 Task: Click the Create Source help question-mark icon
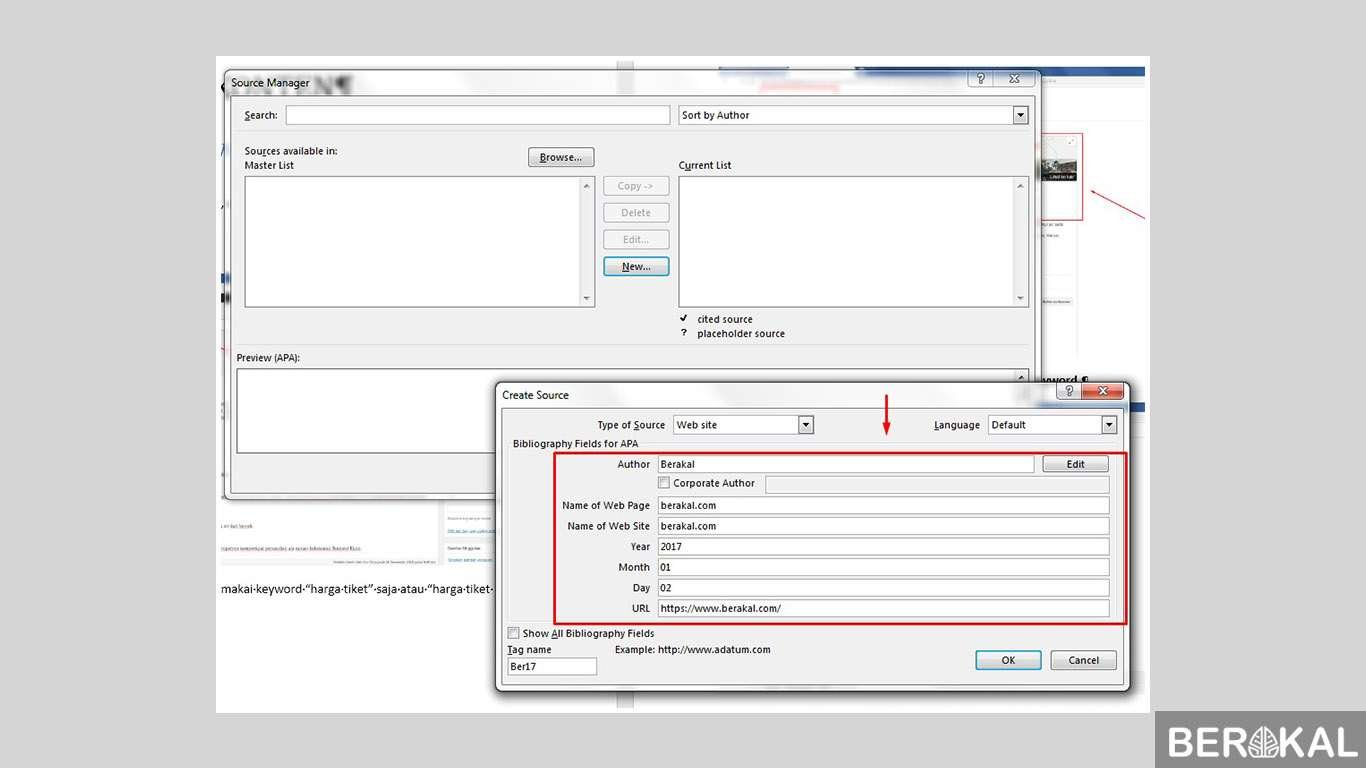coord(1069,391)
